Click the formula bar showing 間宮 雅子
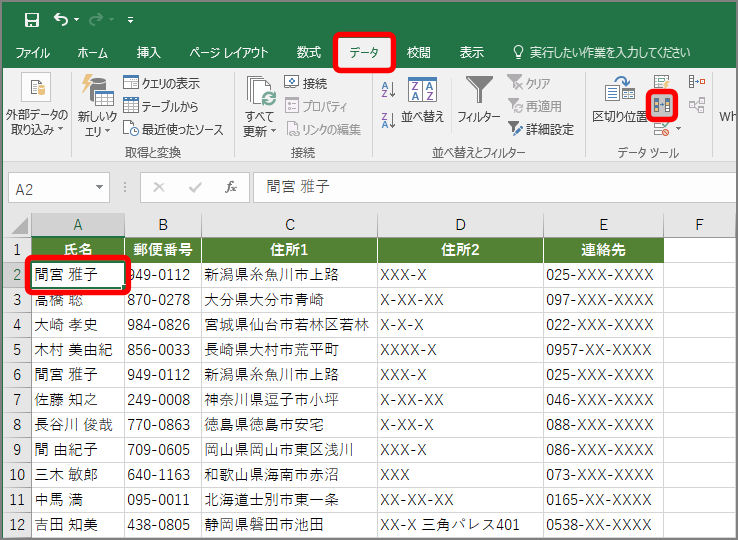 [x=495, y=187]
